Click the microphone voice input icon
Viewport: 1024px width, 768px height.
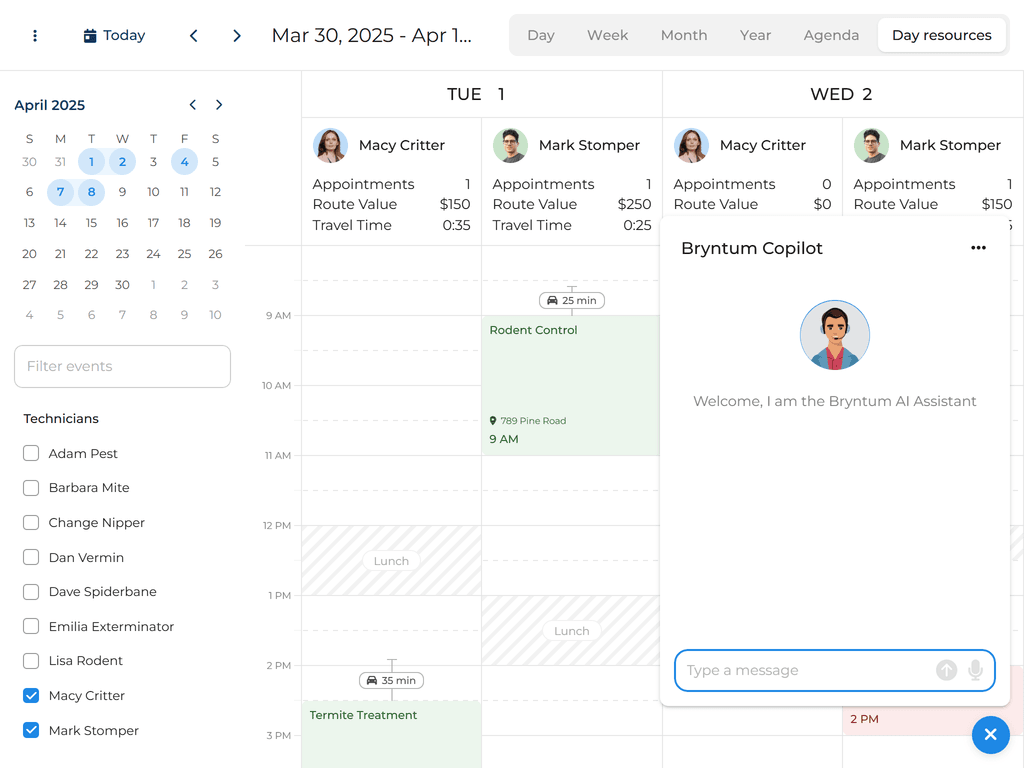point(975,670)
